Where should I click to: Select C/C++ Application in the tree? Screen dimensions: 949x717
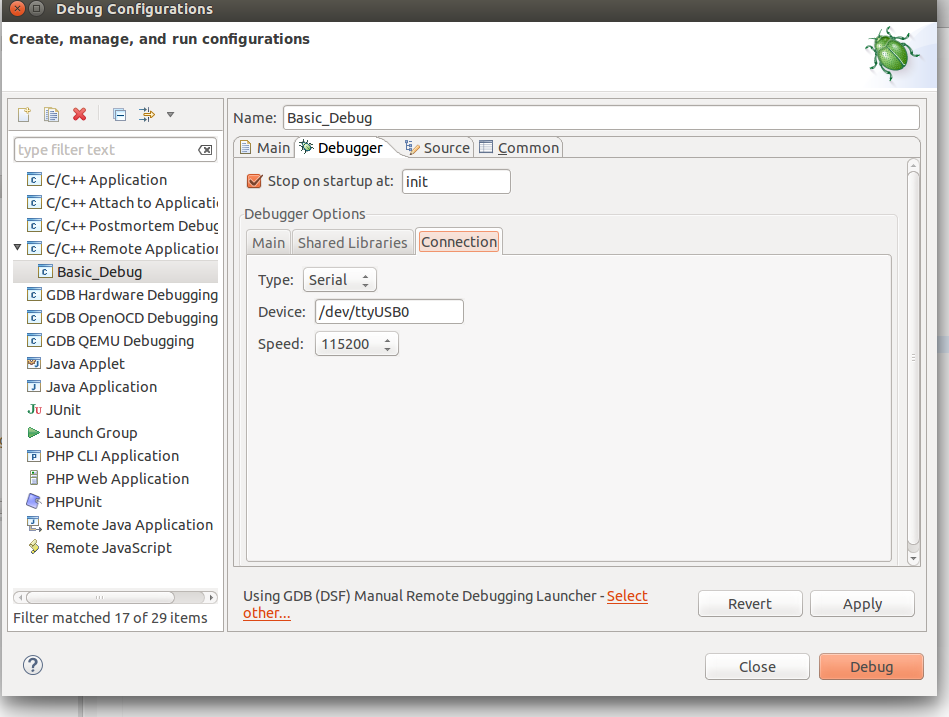(x=107, y=180)
